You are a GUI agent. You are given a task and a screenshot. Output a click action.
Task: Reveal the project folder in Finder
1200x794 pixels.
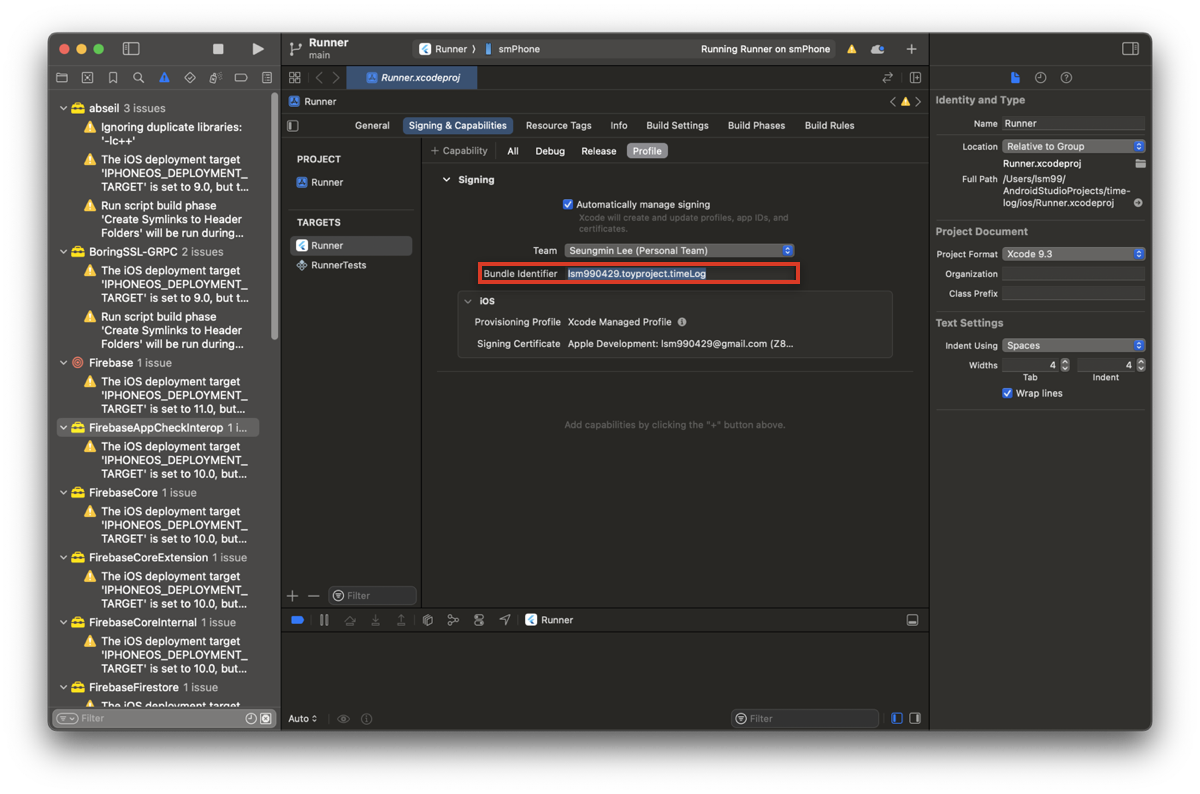click(x=1139, y=203)
